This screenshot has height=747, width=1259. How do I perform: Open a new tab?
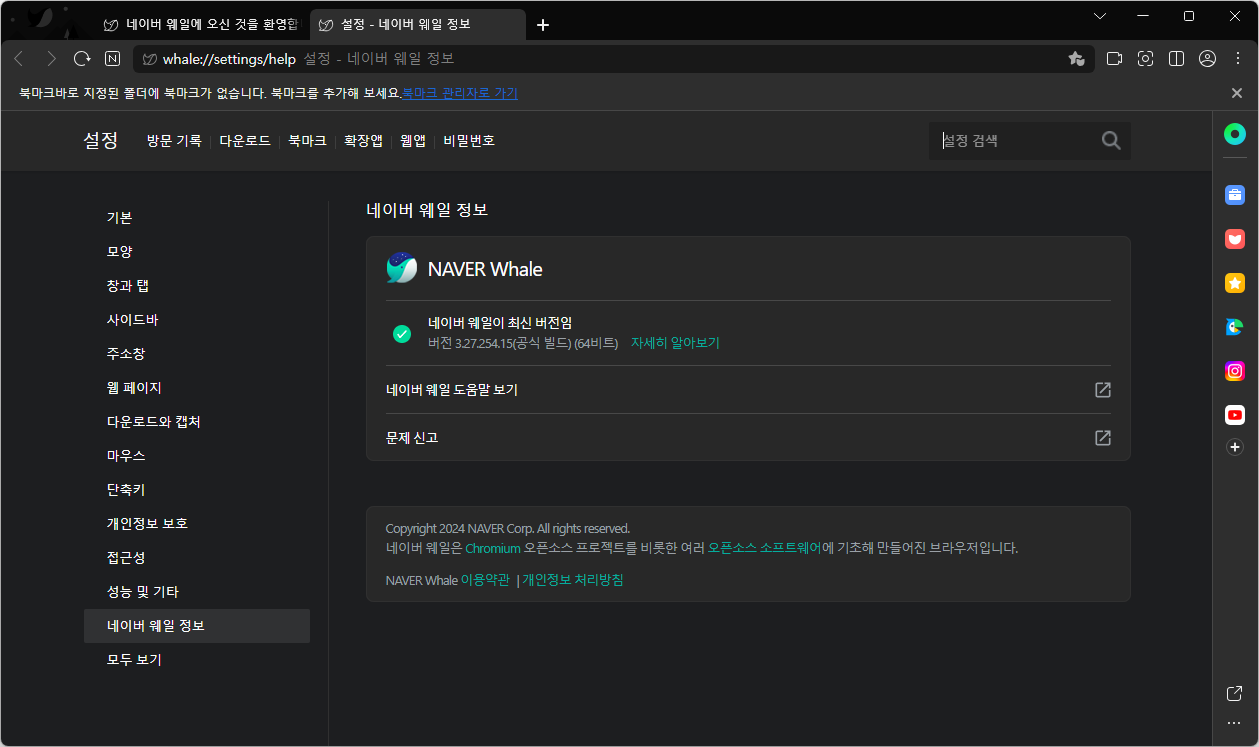click(543, 25)
